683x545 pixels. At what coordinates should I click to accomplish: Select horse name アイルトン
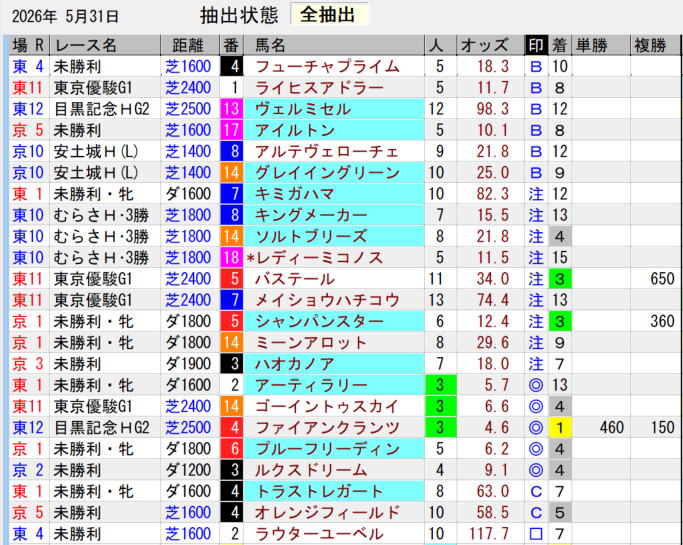[295, 130]
